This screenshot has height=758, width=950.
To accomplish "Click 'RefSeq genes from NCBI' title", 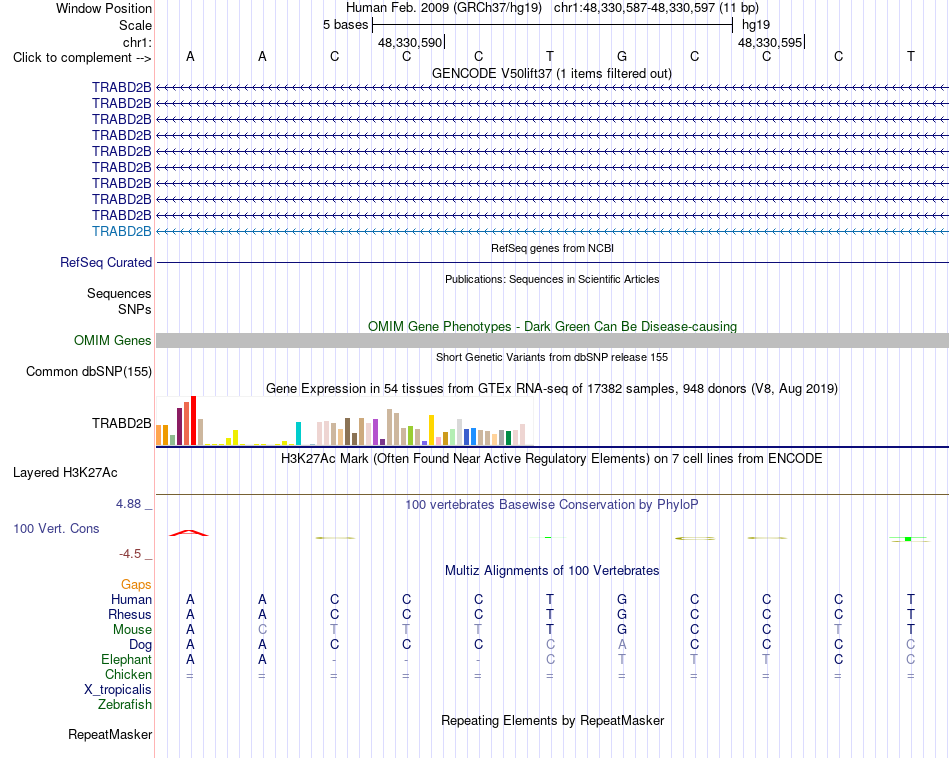I will pos(552,248).
